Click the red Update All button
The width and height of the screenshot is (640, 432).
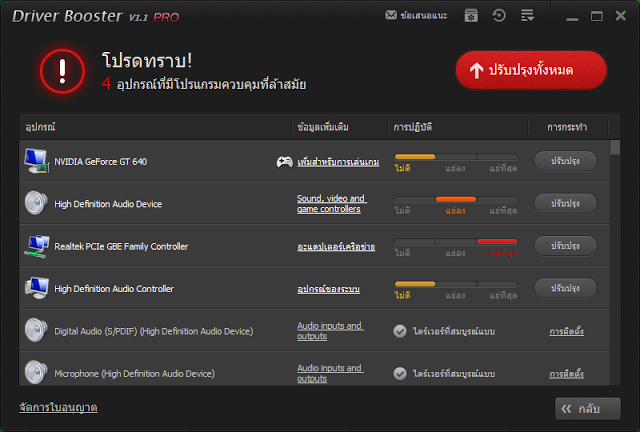[531, 70]
